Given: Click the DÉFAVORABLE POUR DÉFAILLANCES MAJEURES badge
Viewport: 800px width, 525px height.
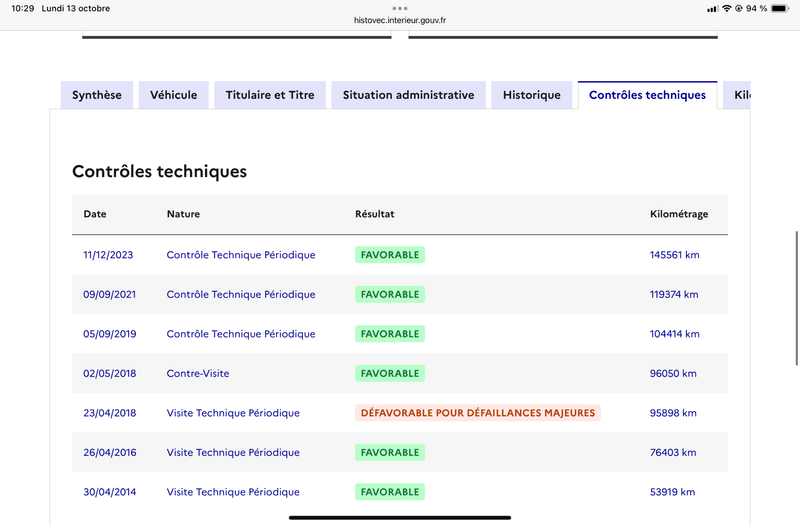Looking at the screenshot, I should 478,413.
